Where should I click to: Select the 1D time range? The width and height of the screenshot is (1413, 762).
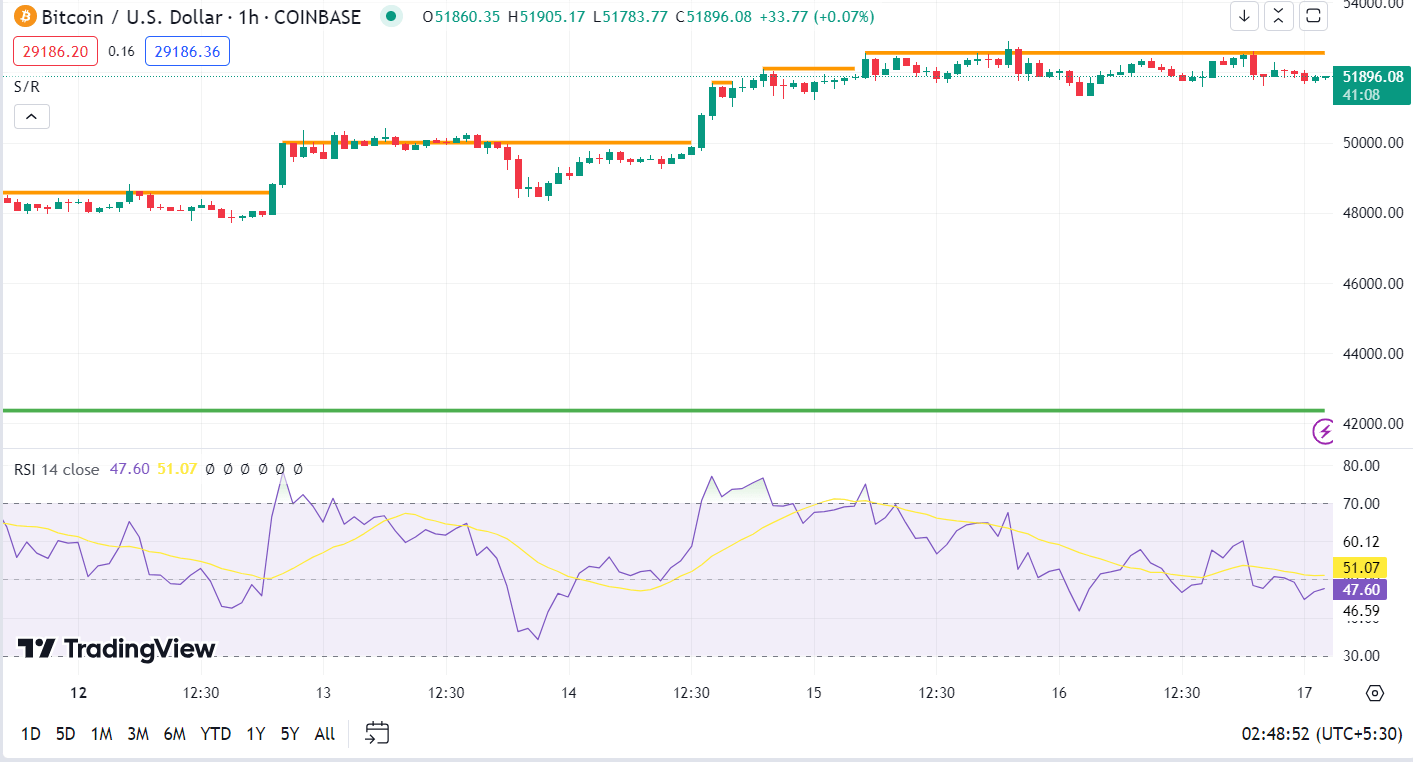coord(31,734)
